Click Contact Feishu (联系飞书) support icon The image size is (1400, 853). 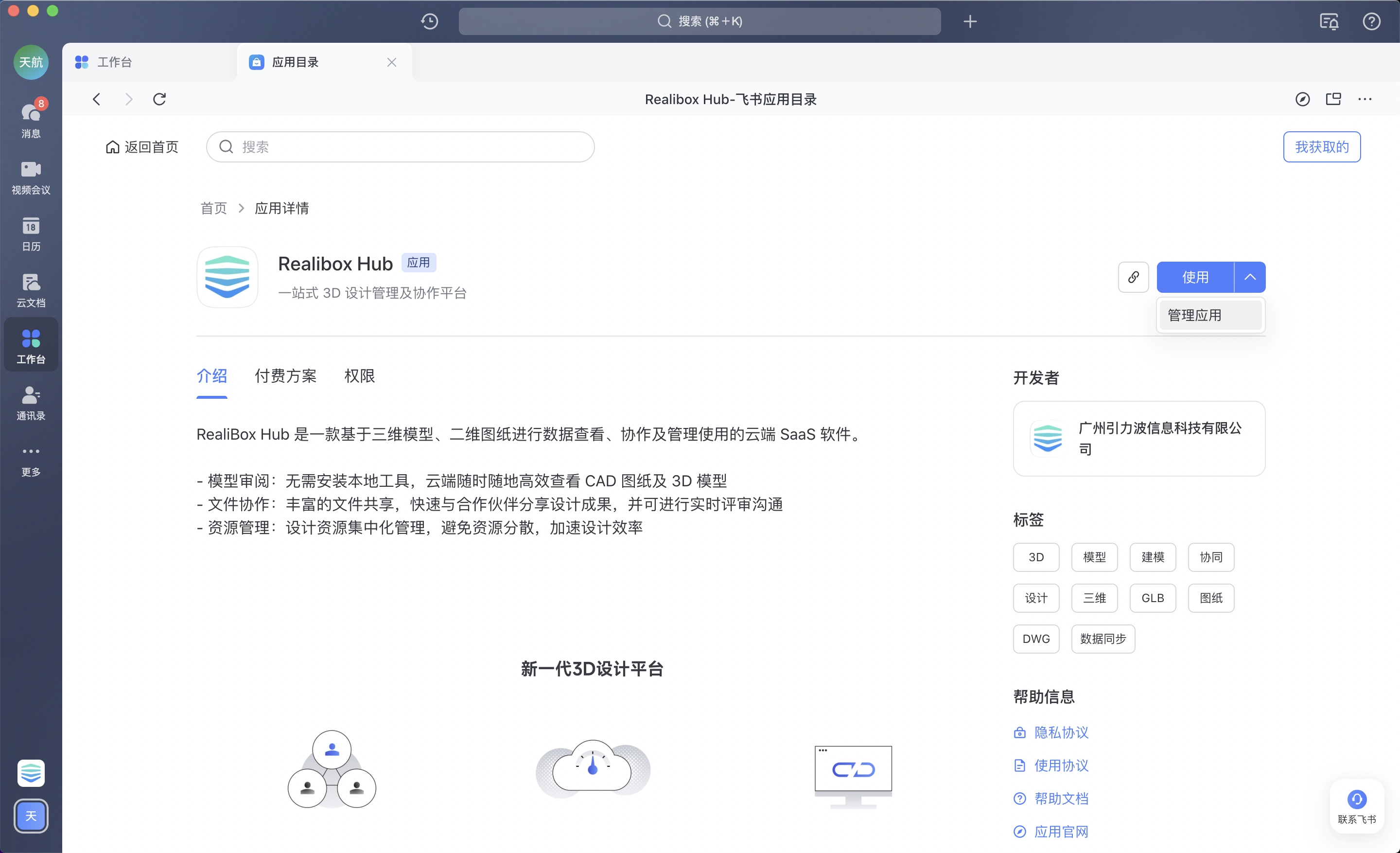1356,805
